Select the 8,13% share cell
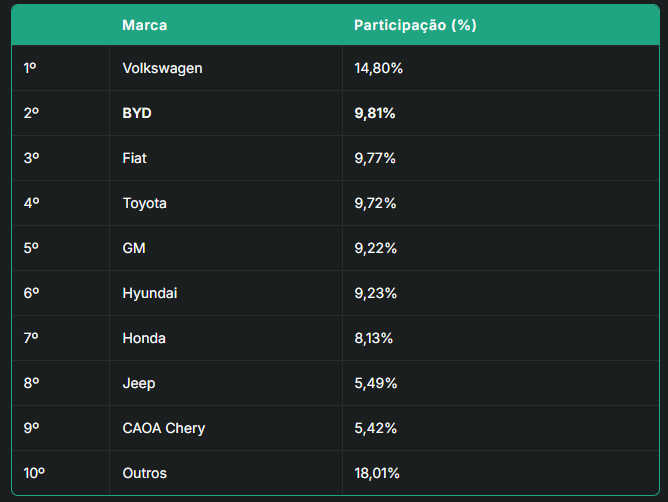 coord(374,338)
